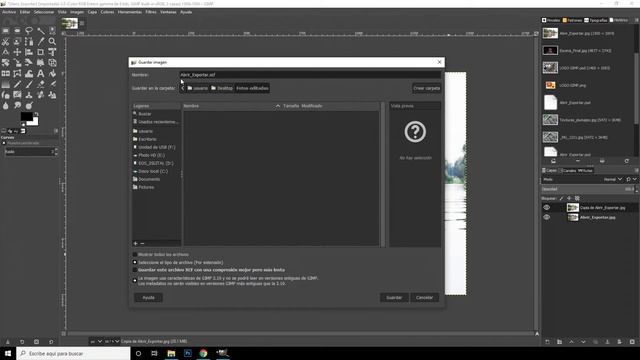
Task: Select the Measure tool
Action: (x=6, y=52)
